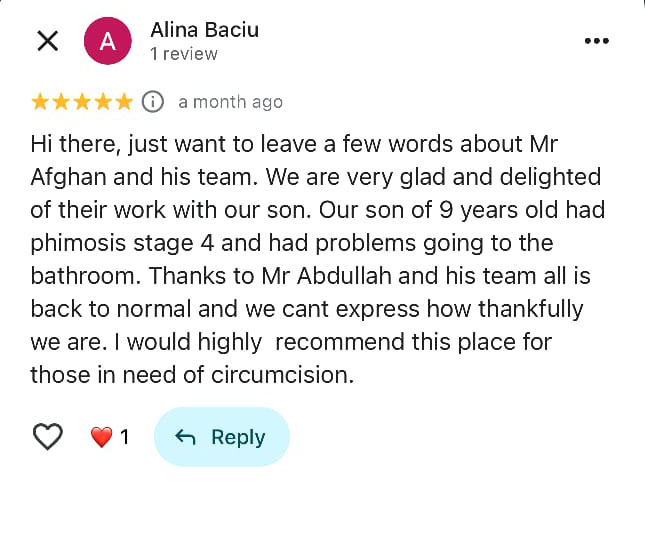The height and width of the screenshot is (538, 645).
Task: Click the second star in the rating
Action: pos(61,101)
